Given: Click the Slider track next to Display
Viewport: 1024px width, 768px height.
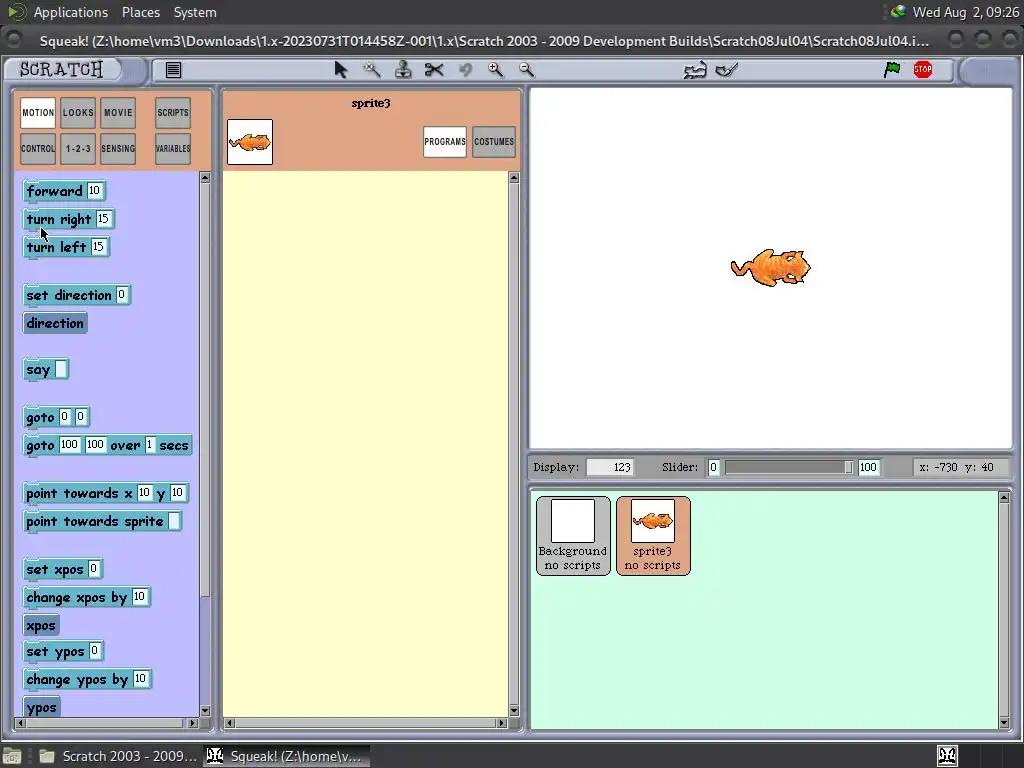Looking at the screenshot, I should pos(788,468).
